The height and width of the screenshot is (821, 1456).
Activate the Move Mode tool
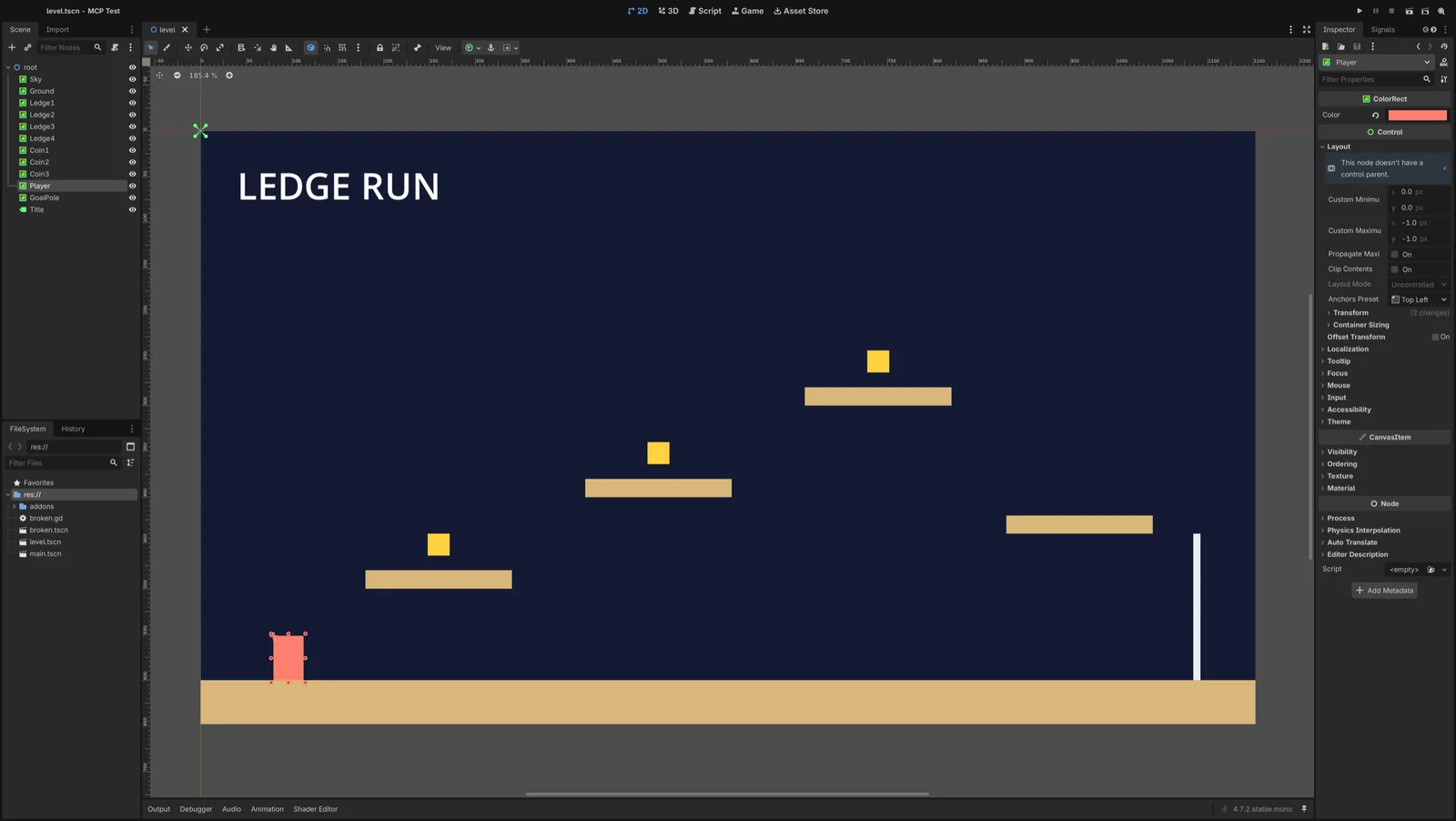point(188,47)
